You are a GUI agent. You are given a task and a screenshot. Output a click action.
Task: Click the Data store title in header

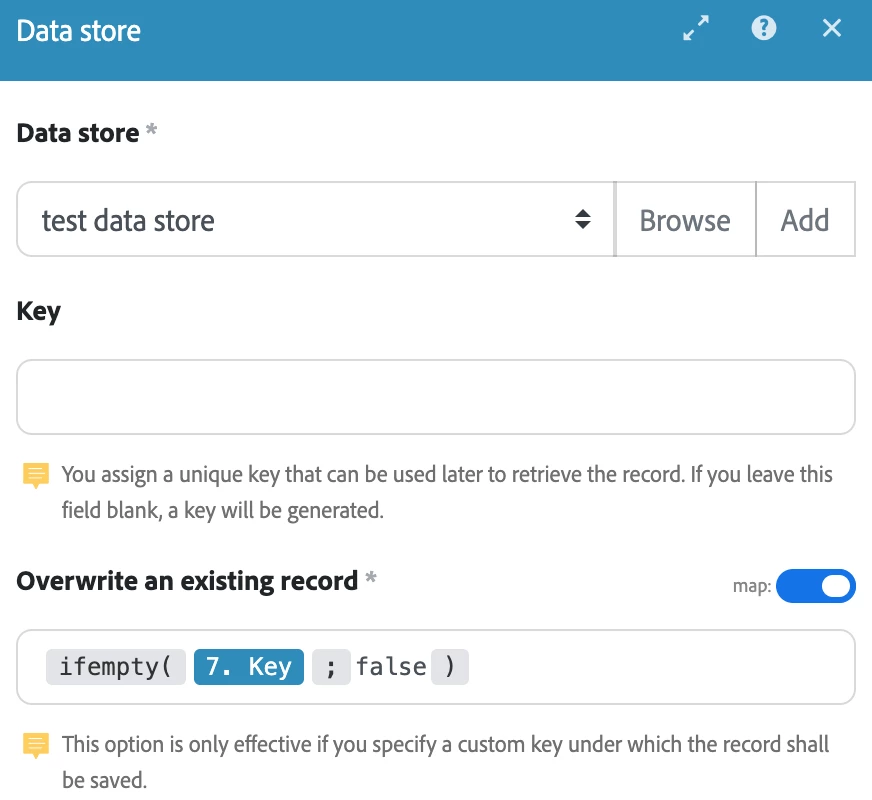point(78,31)
